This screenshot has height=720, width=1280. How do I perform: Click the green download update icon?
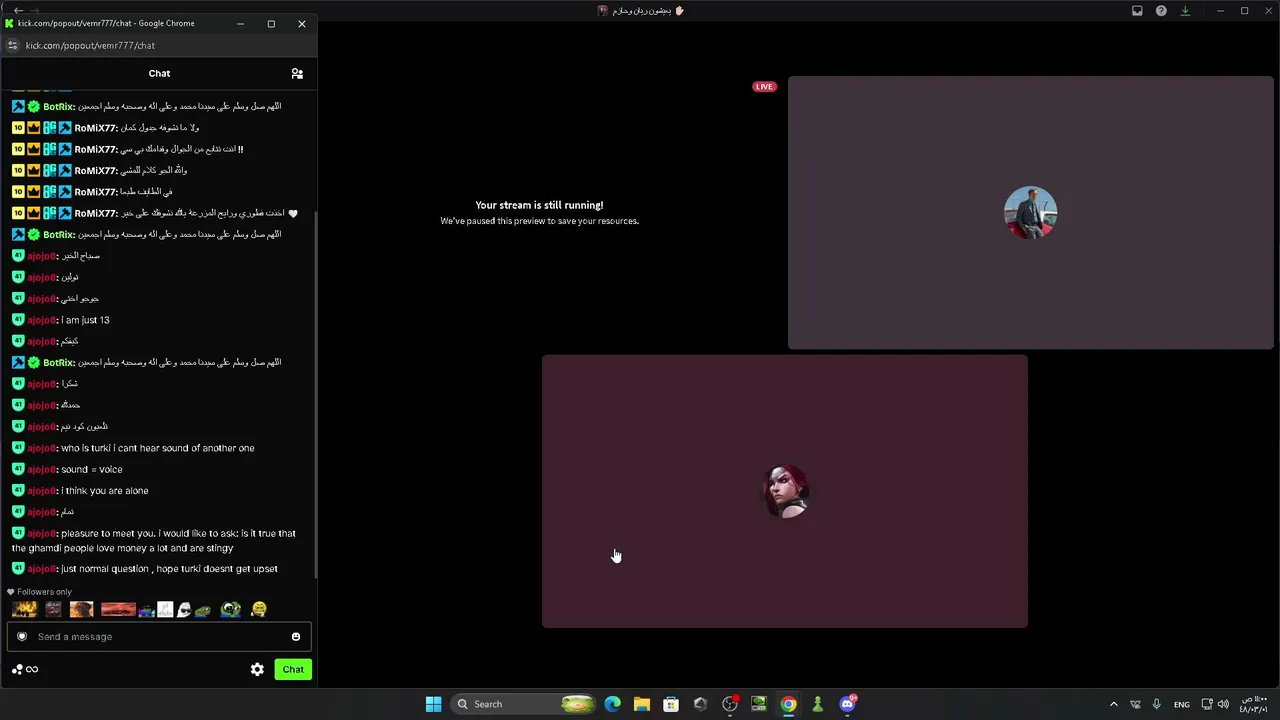[x=1185, y=11]
